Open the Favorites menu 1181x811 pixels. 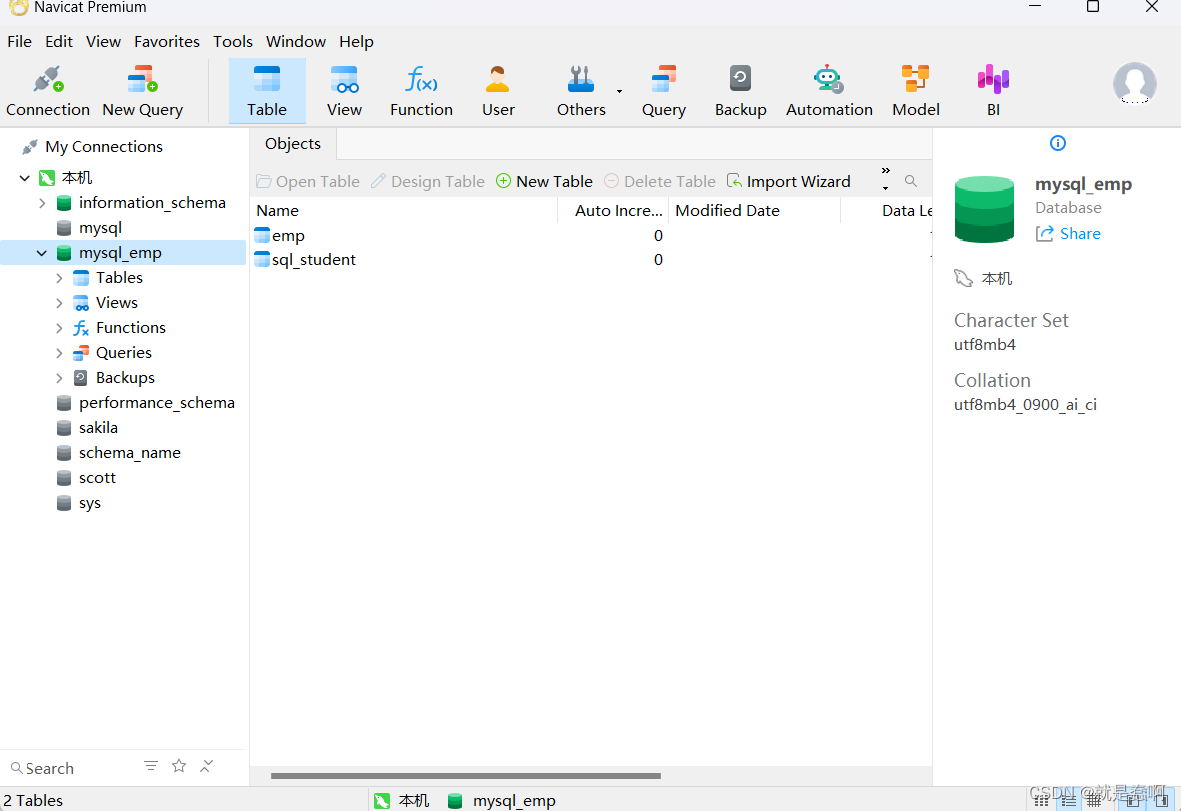click(x=166, y=41)
